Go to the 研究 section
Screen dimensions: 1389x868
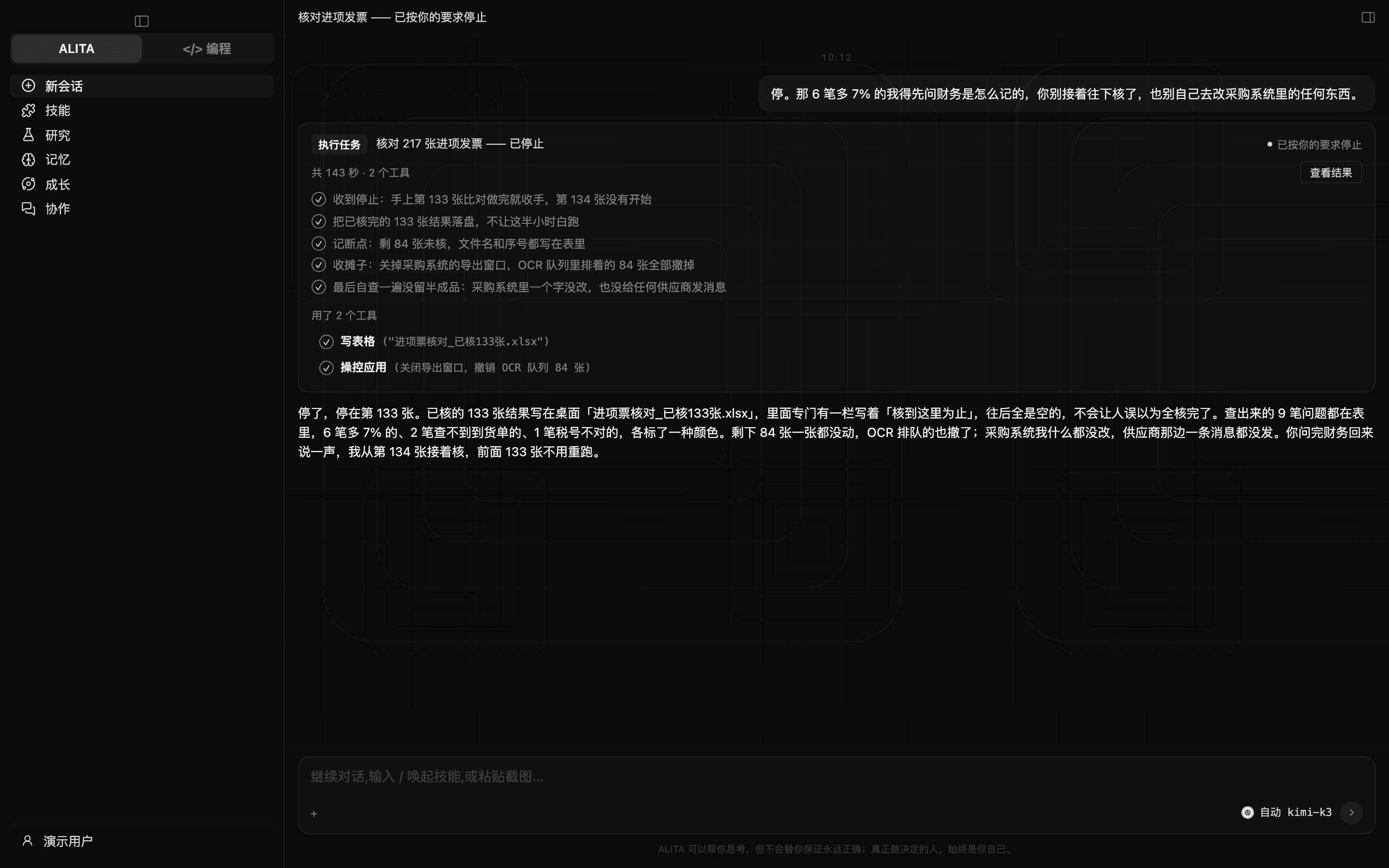click(x=142, y=135)
